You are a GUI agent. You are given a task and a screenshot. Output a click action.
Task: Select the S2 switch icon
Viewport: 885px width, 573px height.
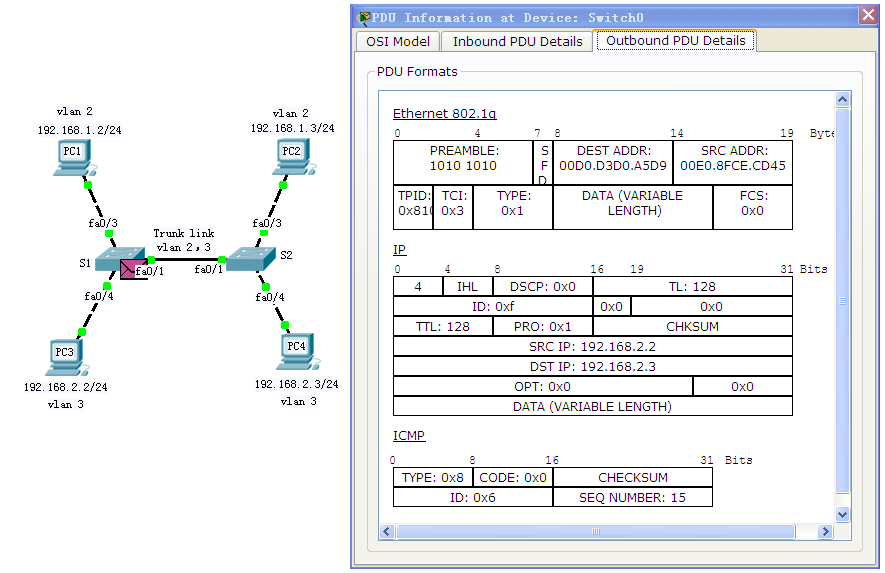click(250, 258)
